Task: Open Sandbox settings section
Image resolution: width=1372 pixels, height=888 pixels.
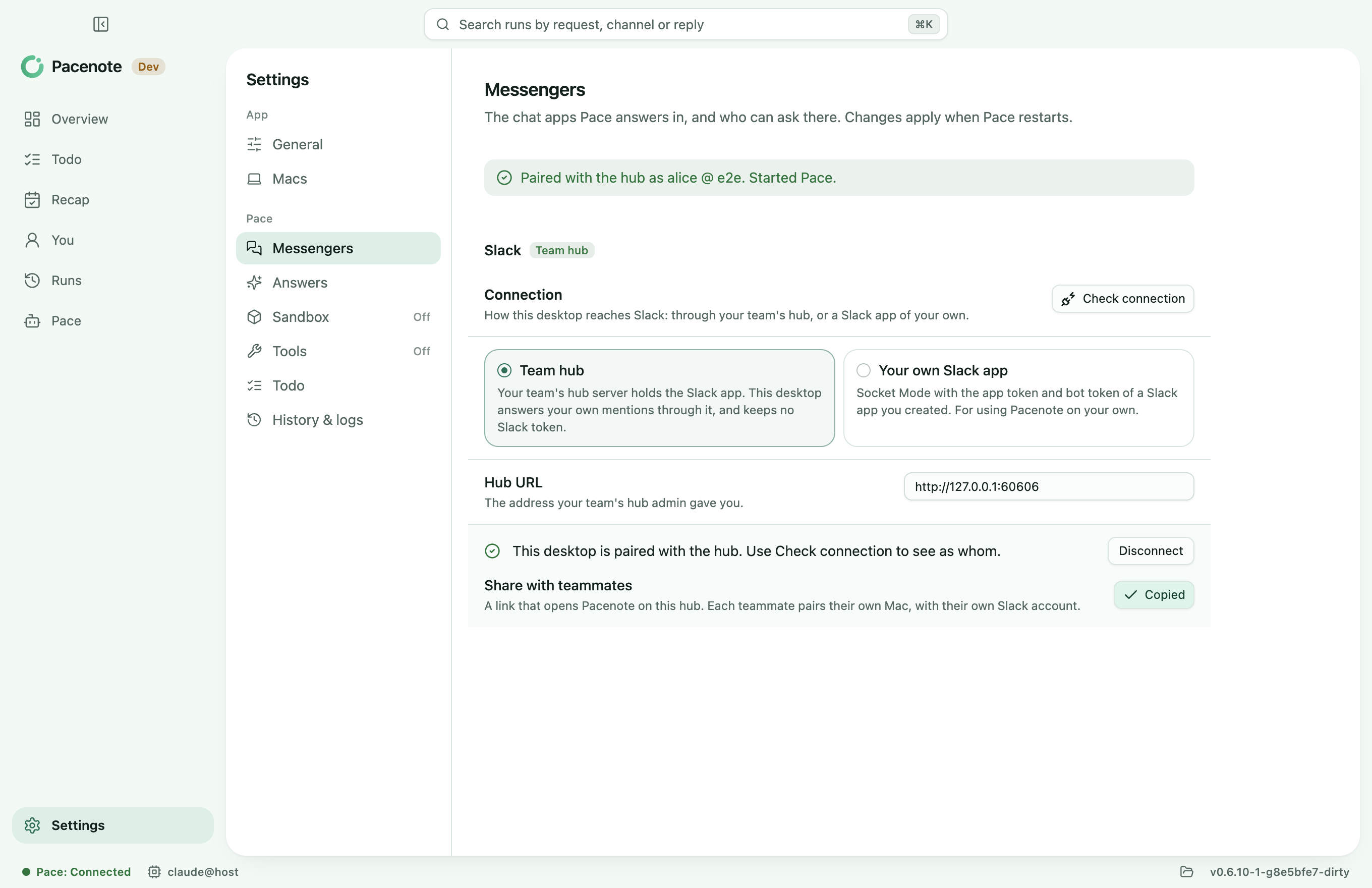Action: pos(338,316)
